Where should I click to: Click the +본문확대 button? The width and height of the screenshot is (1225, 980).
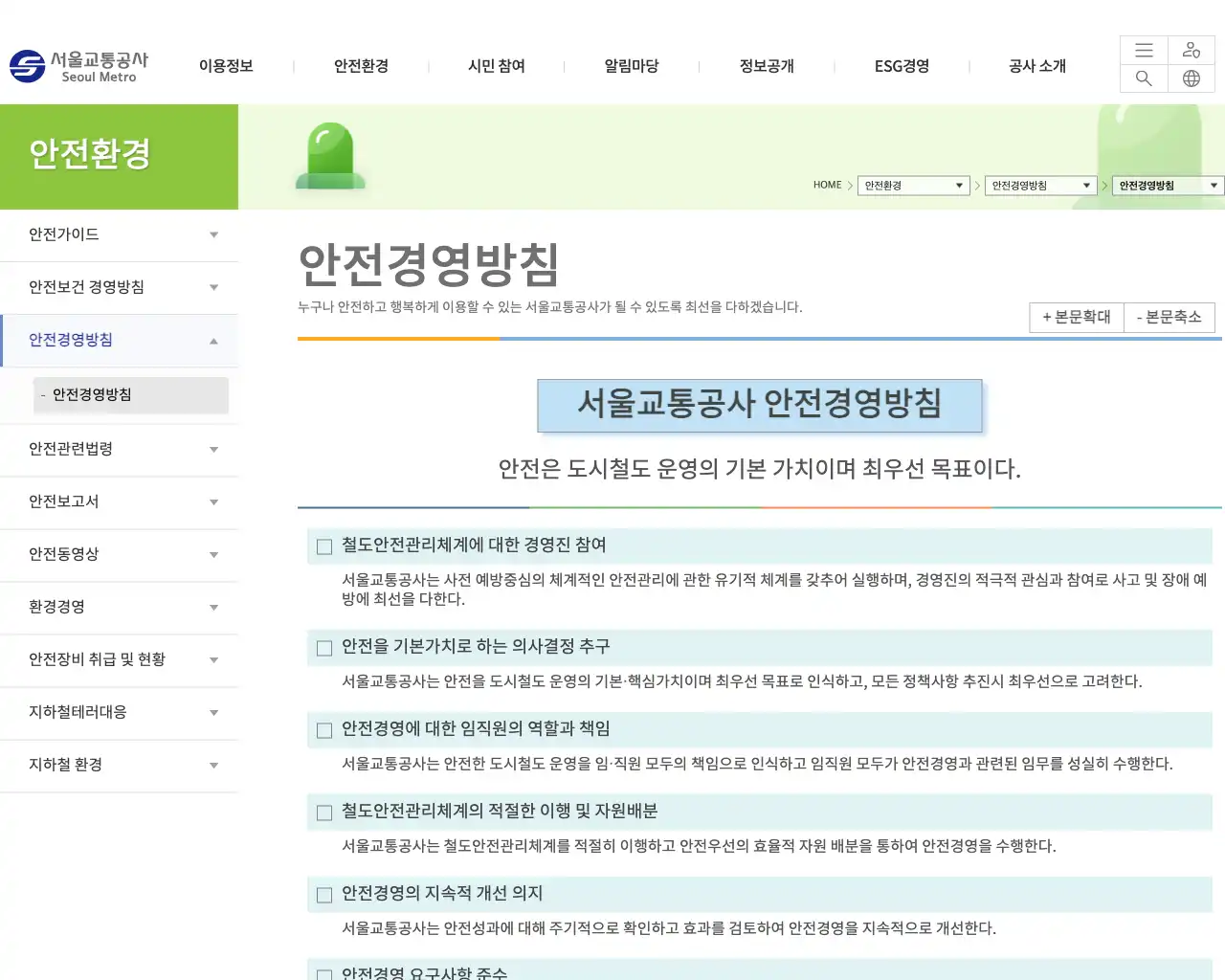(x=1077, y=317)
